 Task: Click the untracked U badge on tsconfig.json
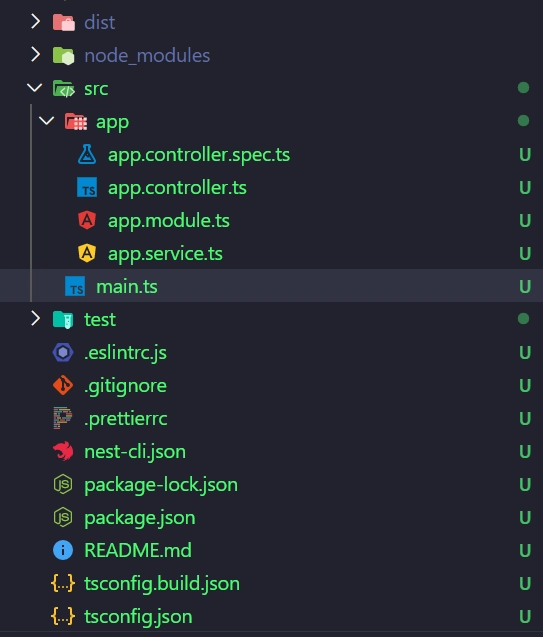(525, 617)
